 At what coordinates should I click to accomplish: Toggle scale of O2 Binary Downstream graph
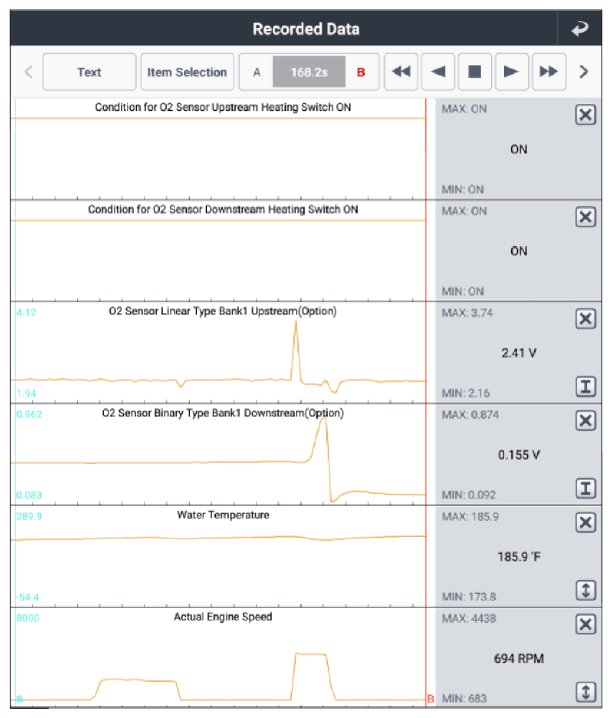point(585,489)
